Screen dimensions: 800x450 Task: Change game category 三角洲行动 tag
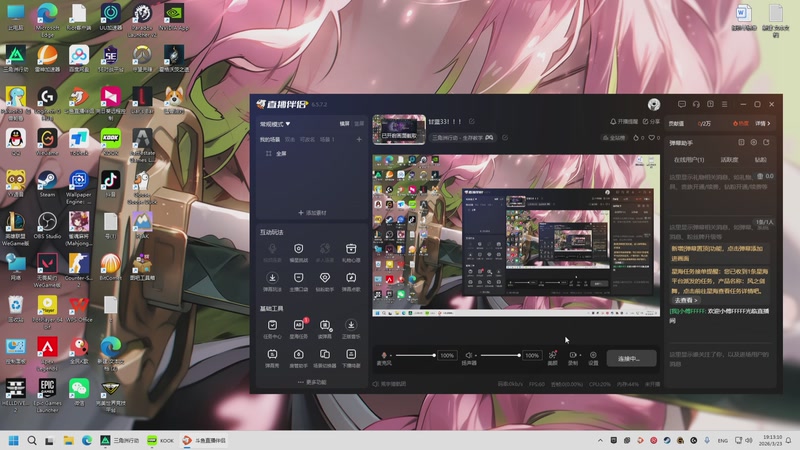coord(463,138)
